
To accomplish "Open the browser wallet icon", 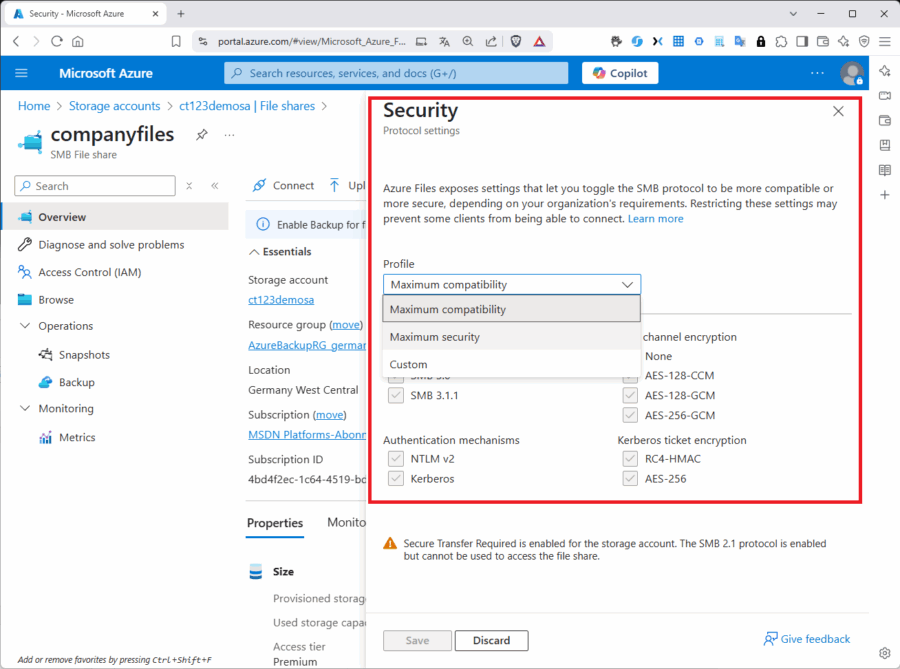I will [823, 41].
